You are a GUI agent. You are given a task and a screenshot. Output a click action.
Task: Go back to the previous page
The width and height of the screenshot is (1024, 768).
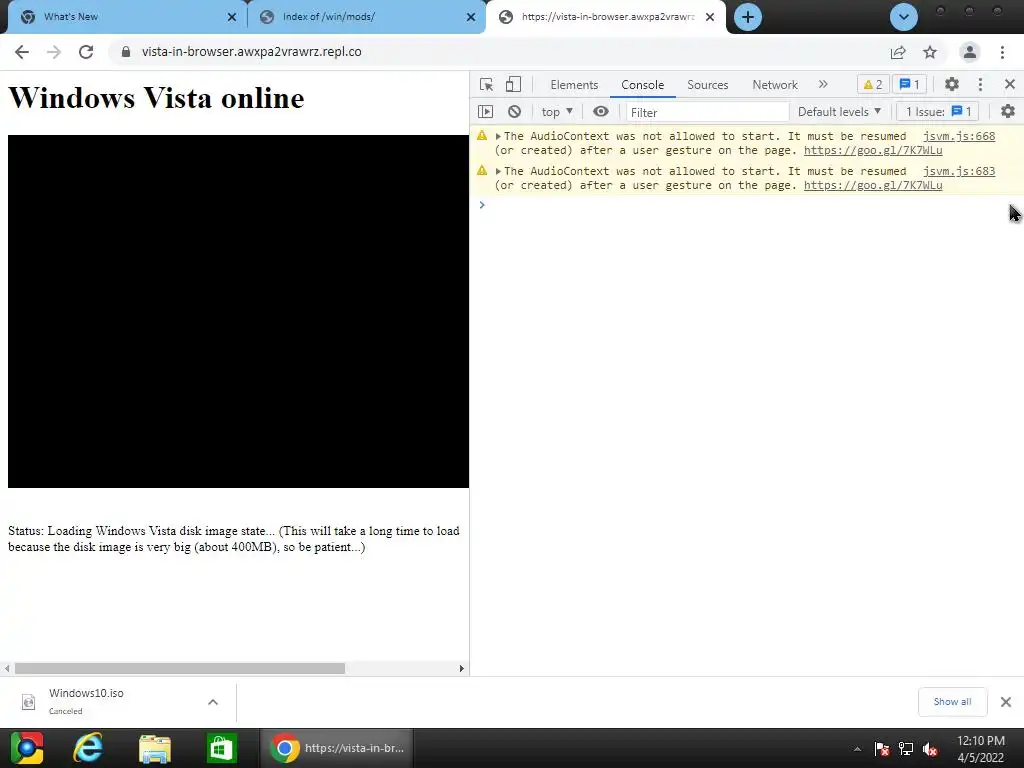pos(22,52)
